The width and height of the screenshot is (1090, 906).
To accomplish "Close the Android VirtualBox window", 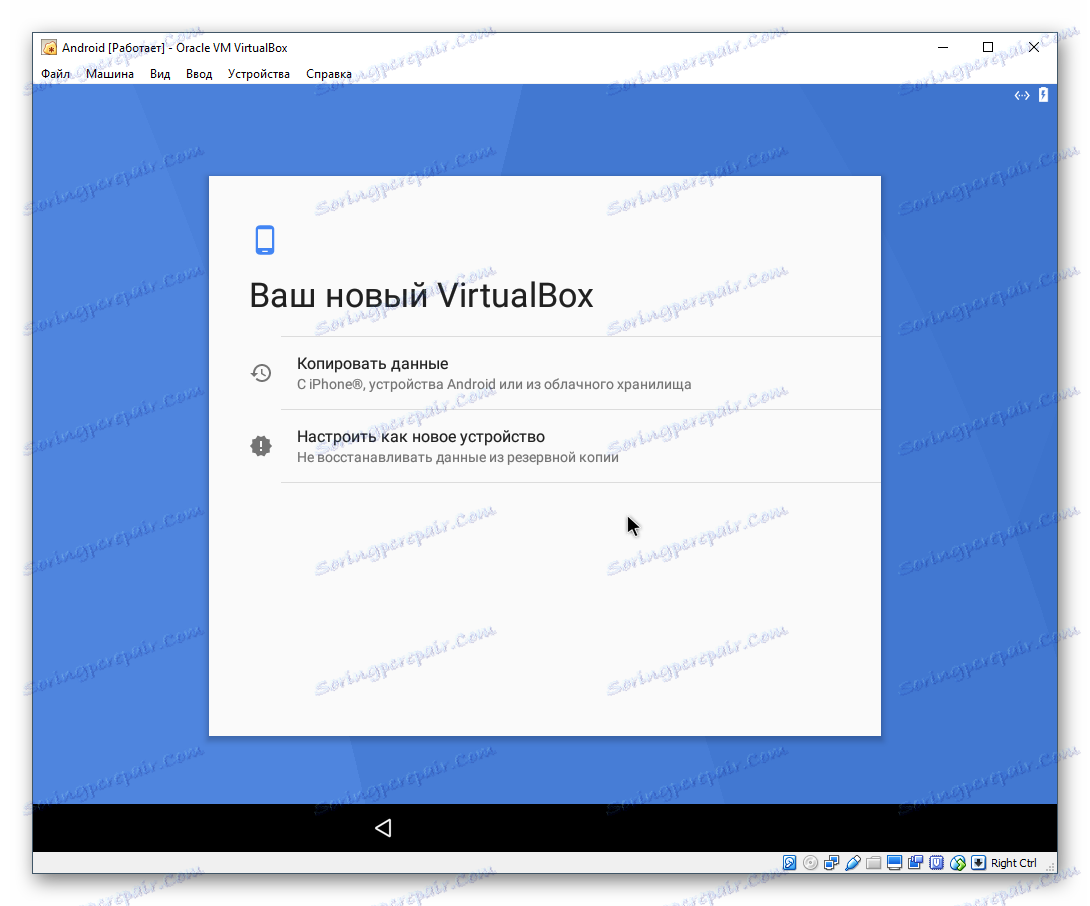I will (x=1034, y=47).
